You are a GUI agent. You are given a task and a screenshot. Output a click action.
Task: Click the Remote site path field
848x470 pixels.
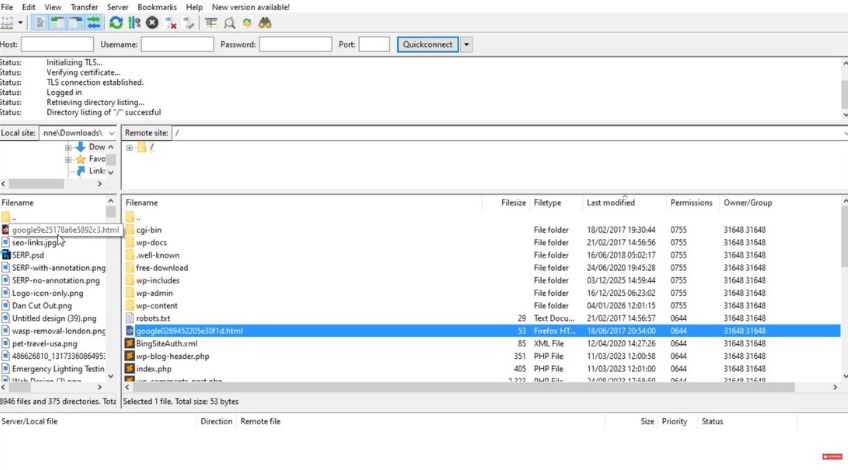508,133
